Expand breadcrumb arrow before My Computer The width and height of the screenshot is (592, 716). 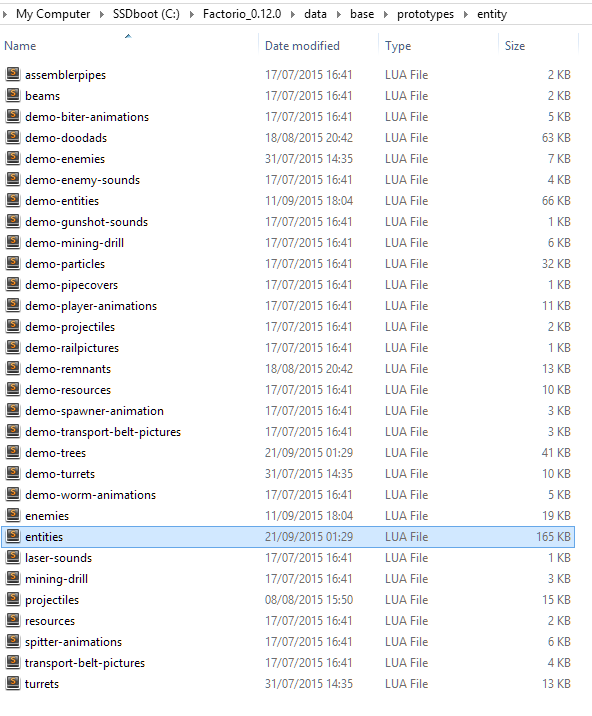(x=5, y=14)
